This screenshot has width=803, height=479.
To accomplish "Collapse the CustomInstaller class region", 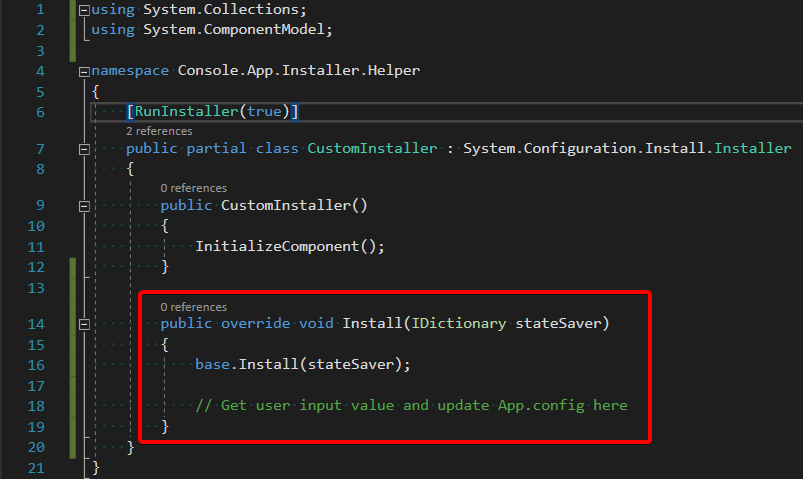I will 84,150.
